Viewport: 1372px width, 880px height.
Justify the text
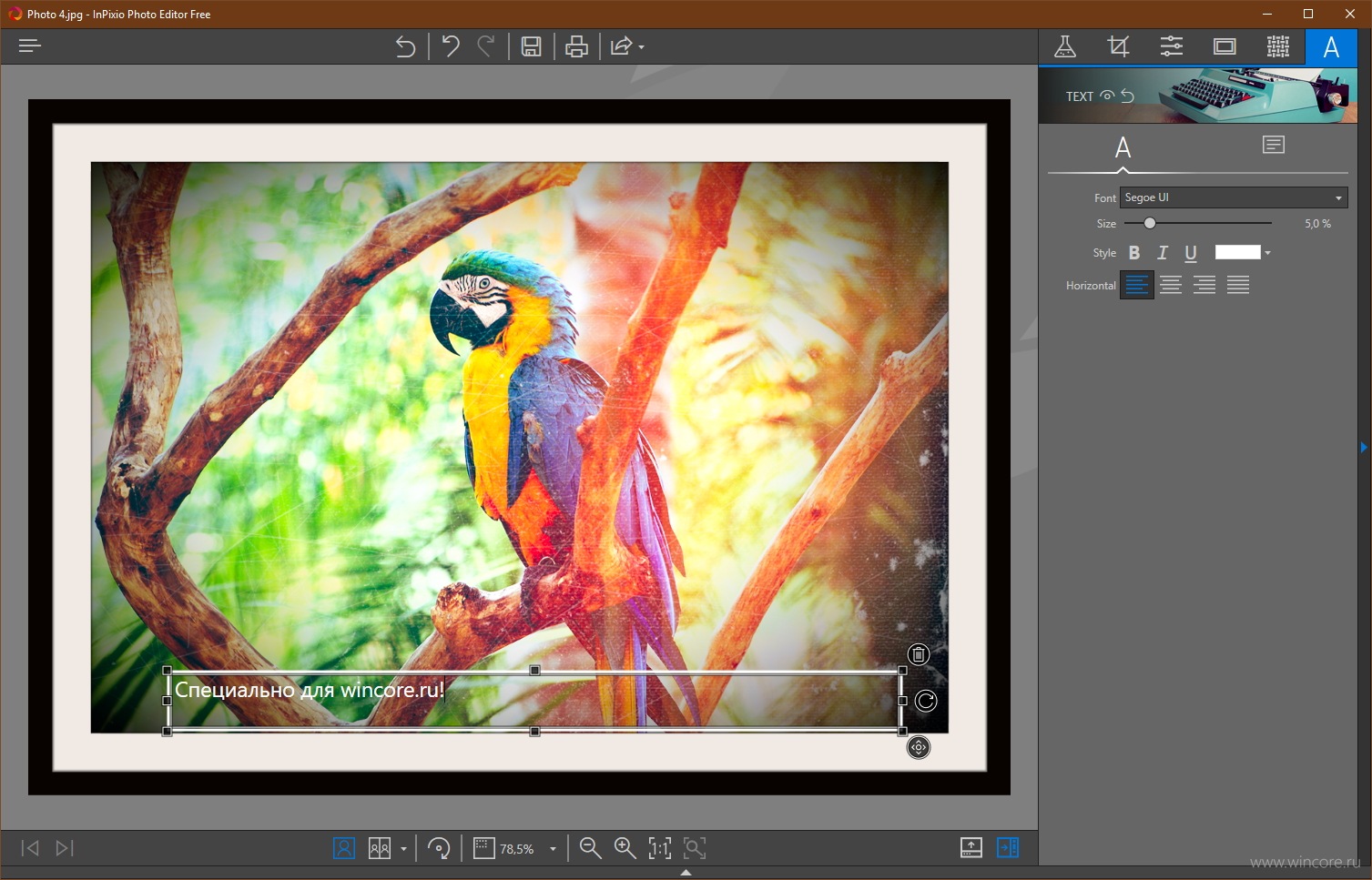coord(1238,285)
